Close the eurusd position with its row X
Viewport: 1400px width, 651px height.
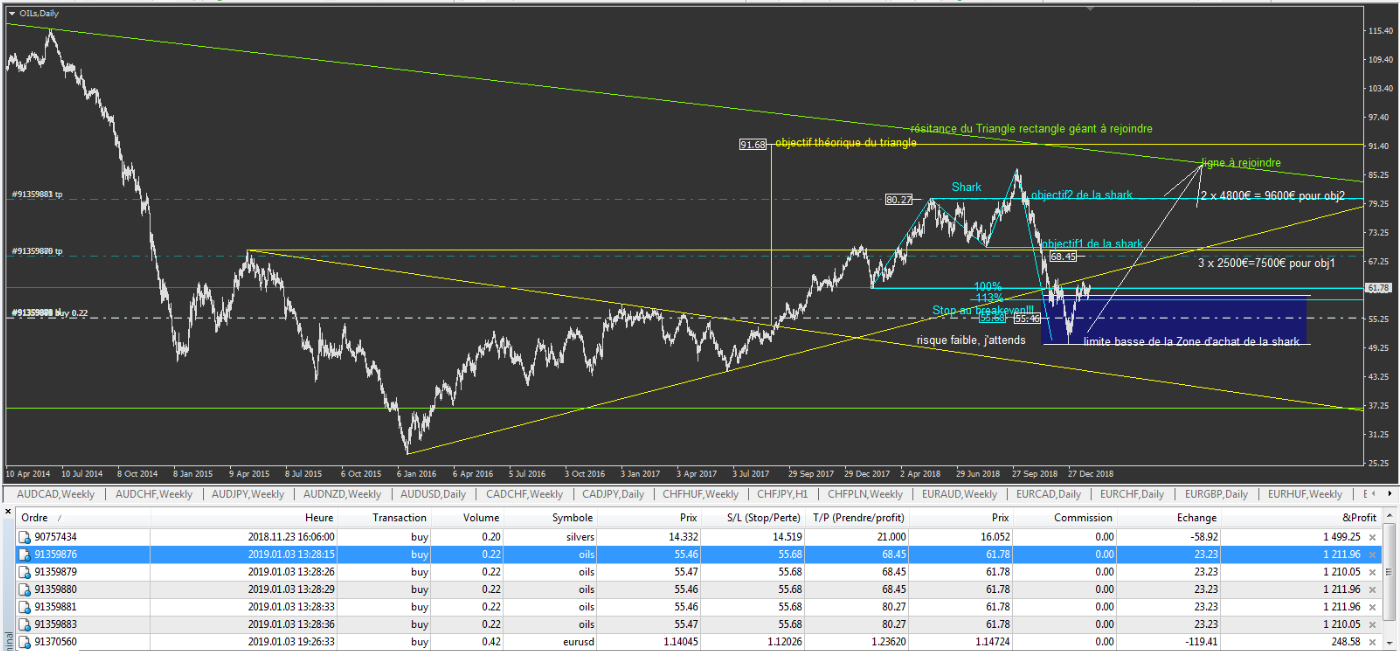point(1372,641)
